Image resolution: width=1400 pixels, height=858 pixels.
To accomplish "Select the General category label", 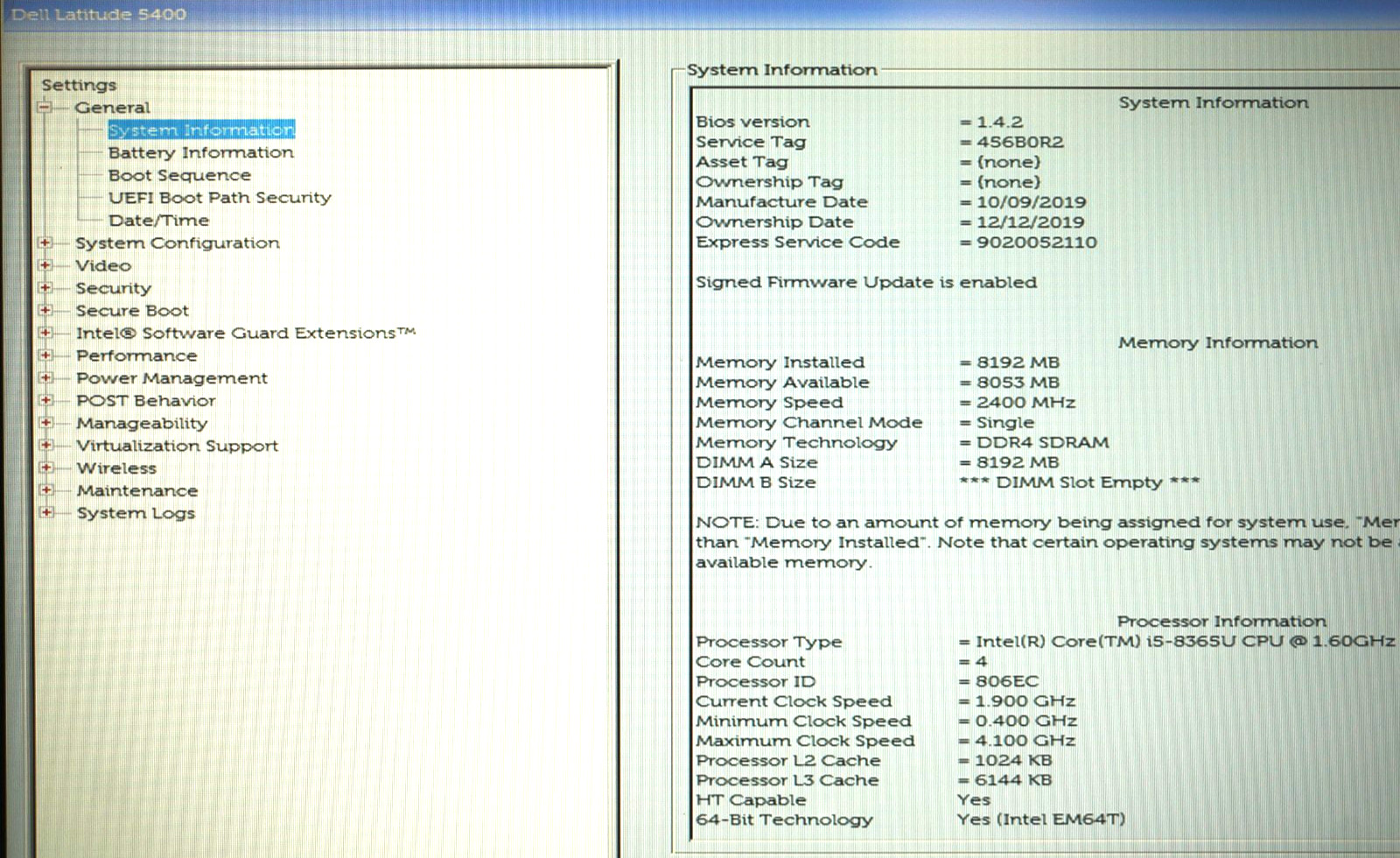I will click(112, 108).
